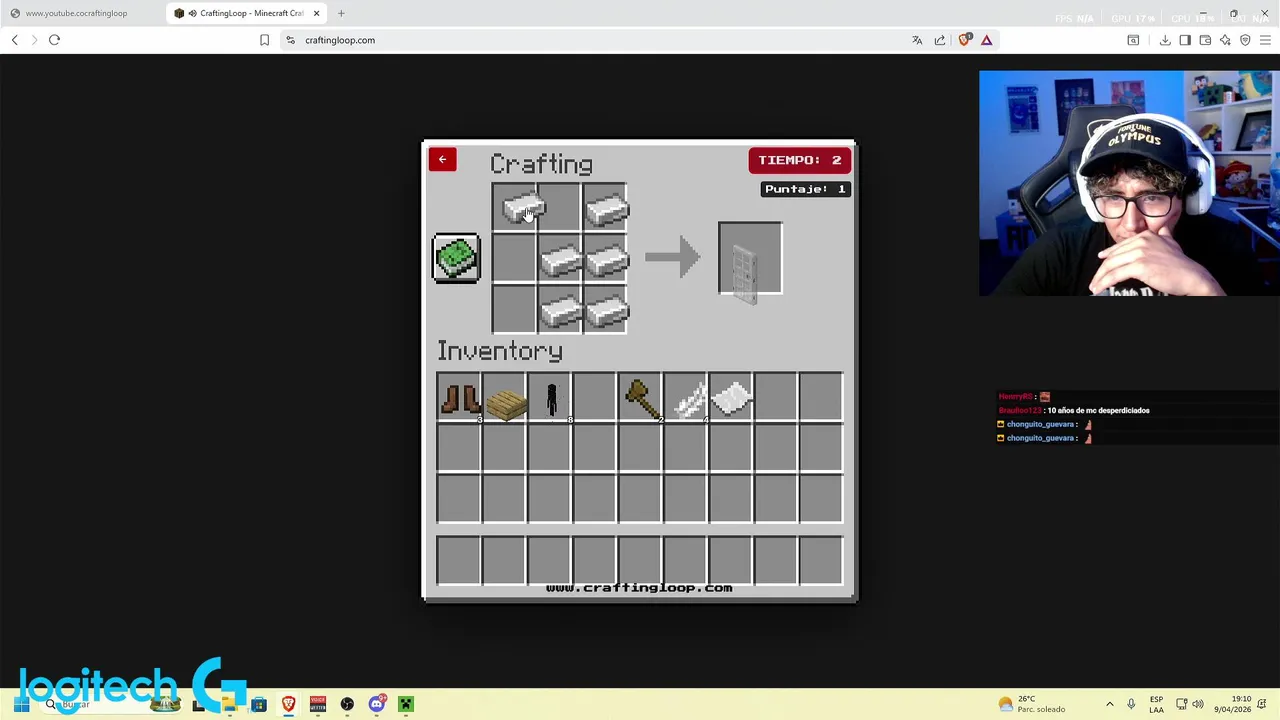
Task: Select the CraftingLoop - Minecraft tab
Action: click(244, 13)
